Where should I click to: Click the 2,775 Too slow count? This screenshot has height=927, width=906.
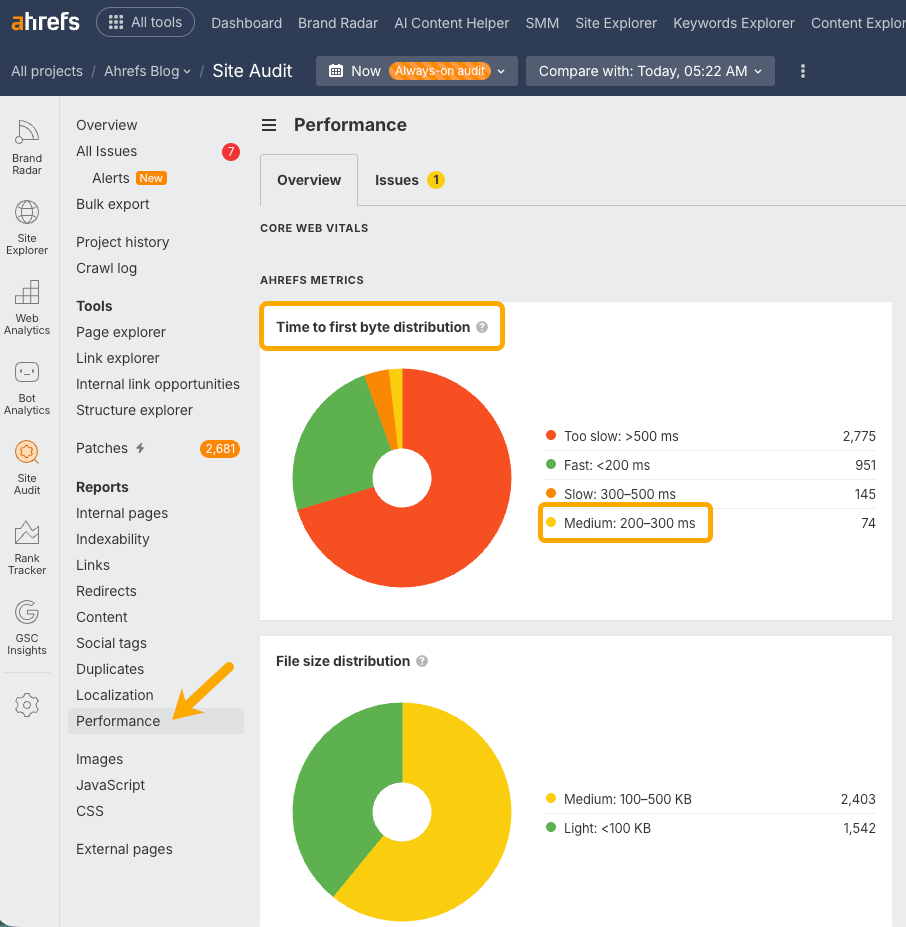click(x=859, y=436)
